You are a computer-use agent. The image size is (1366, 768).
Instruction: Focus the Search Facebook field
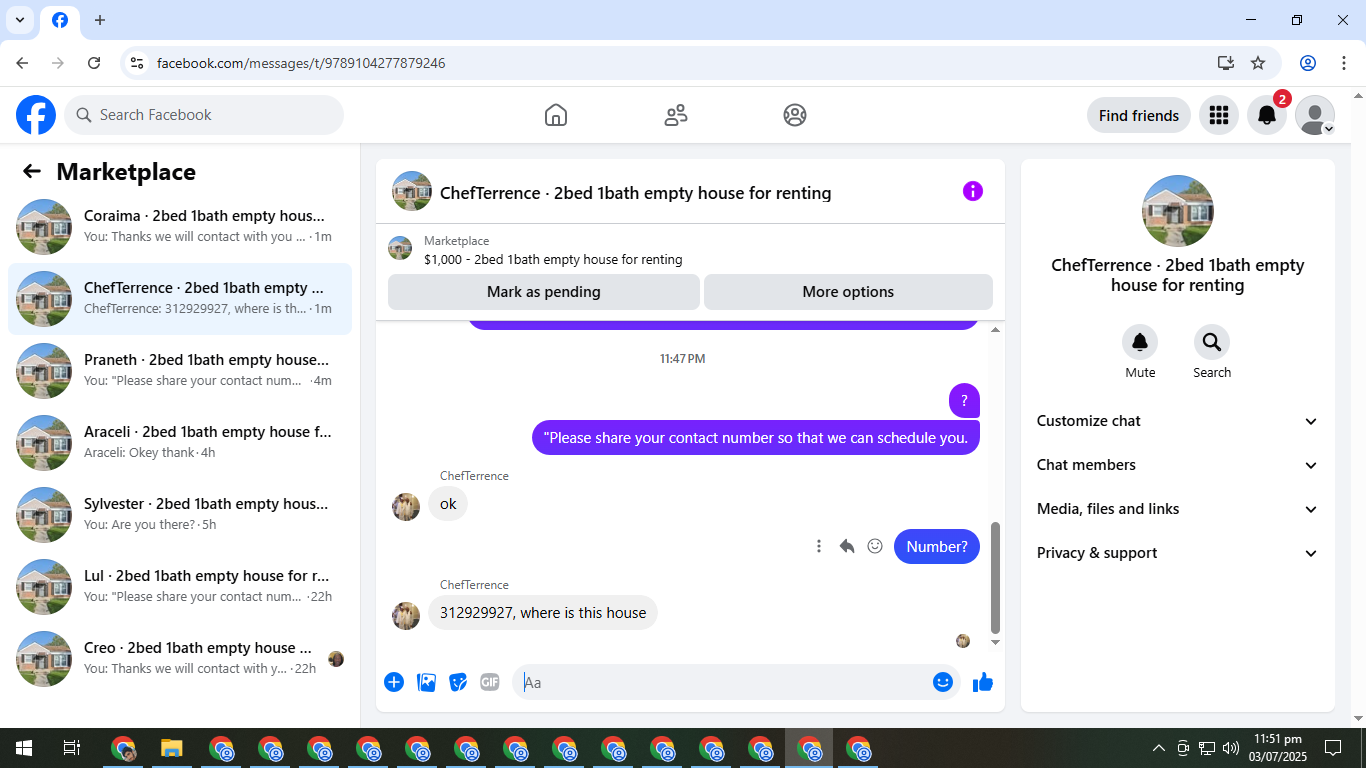click(204, 115)
